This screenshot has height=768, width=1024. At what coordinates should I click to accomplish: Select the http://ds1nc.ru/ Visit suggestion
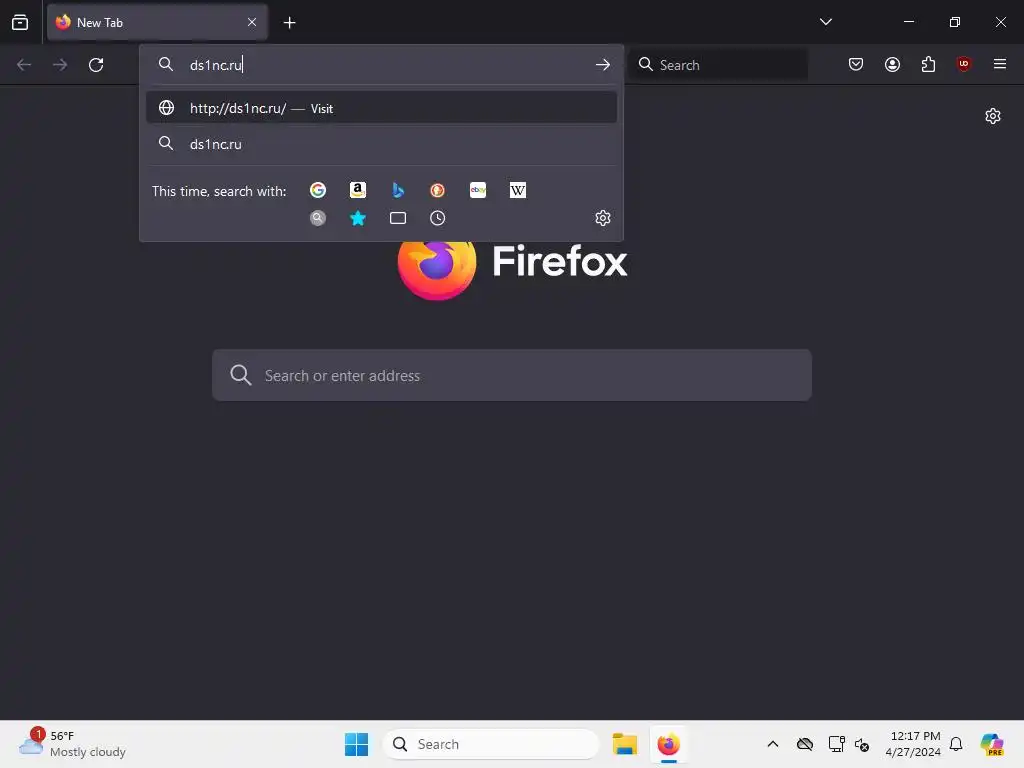pos(381,108)
